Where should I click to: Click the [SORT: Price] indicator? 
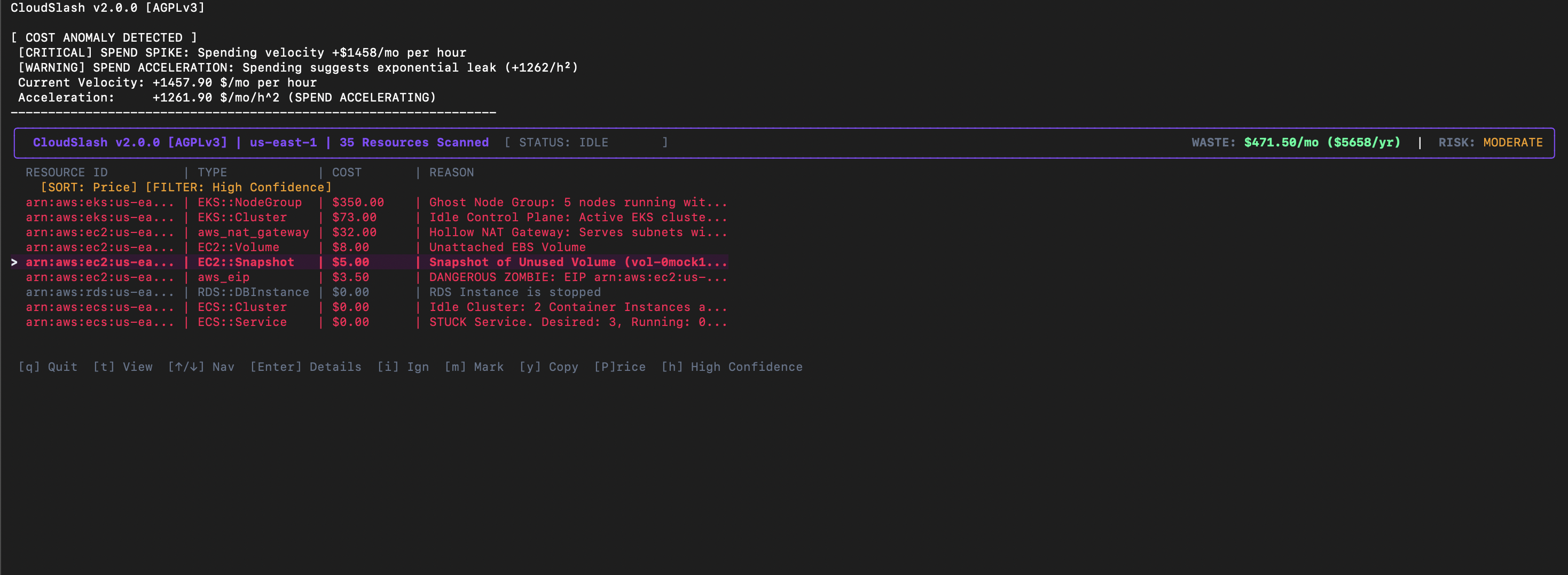(89, 188)
